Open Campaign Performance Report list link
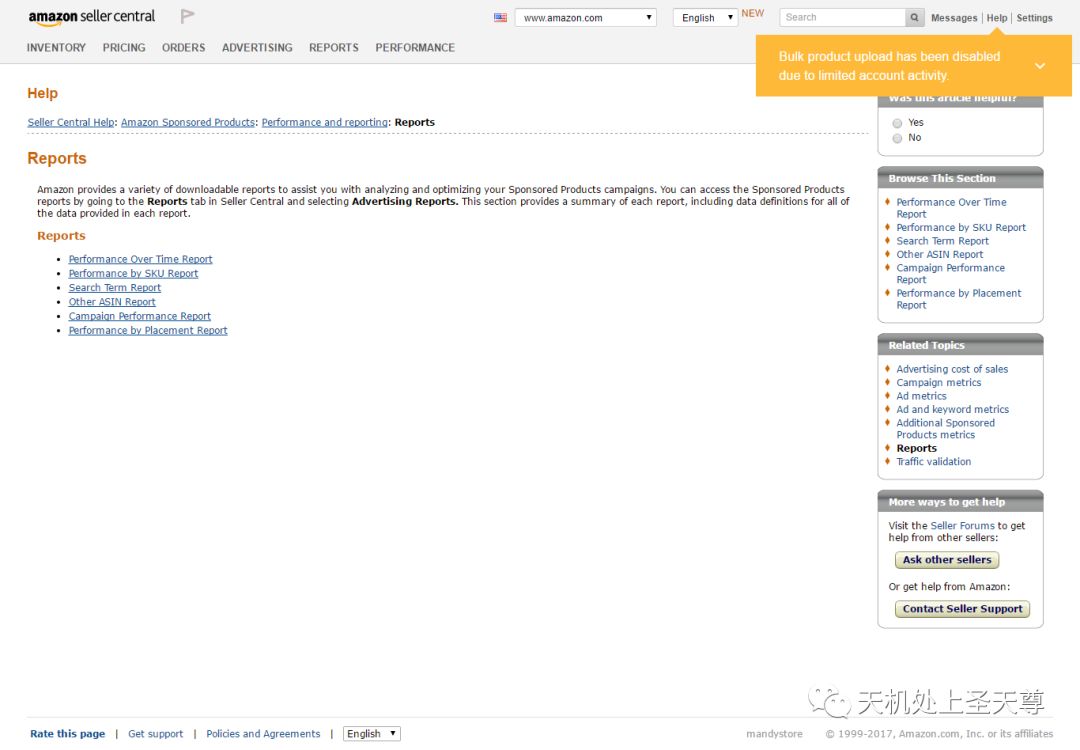Screen dimensions: 1080x750 tap(140, 316)
